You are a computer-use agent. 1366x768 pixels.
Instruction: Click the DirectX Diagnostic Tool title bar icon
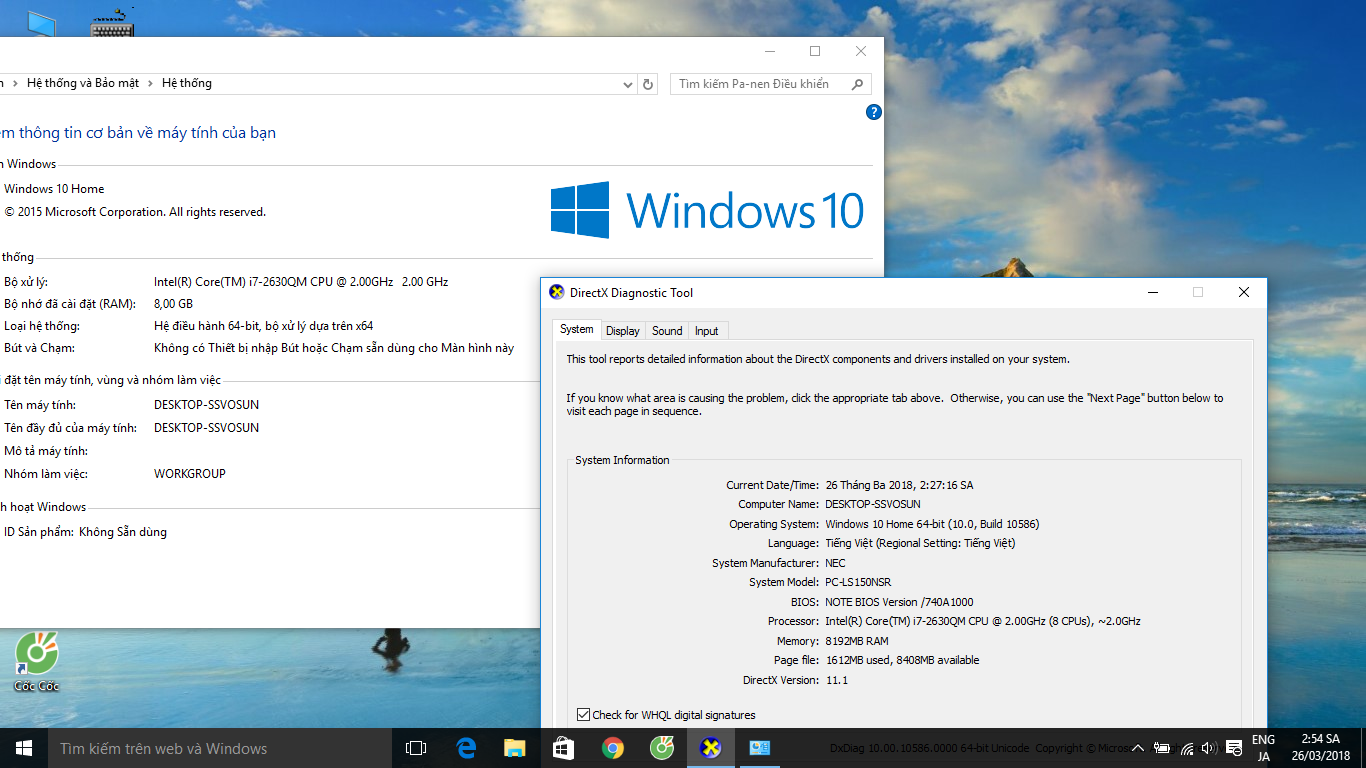557,292
